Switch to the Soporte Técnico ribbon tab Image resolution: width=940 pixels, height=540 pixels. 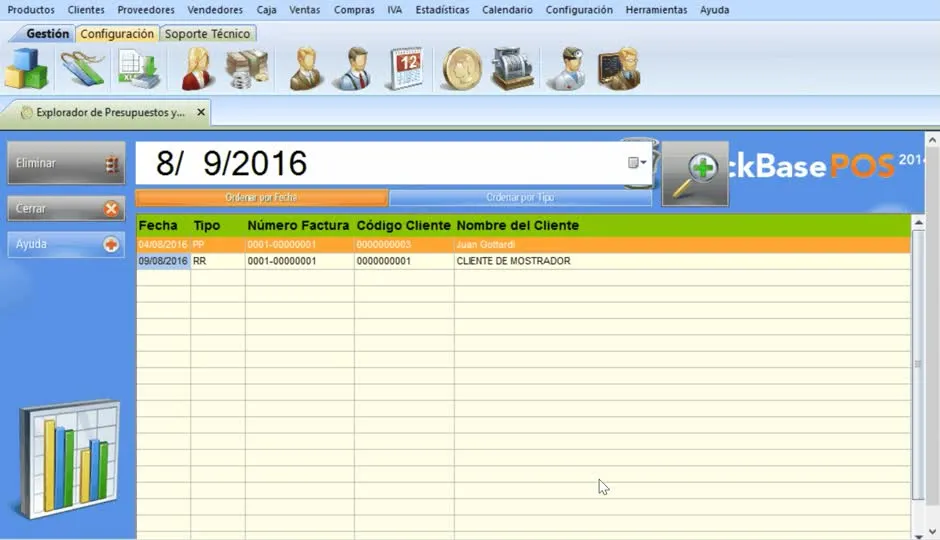(207, 34)
